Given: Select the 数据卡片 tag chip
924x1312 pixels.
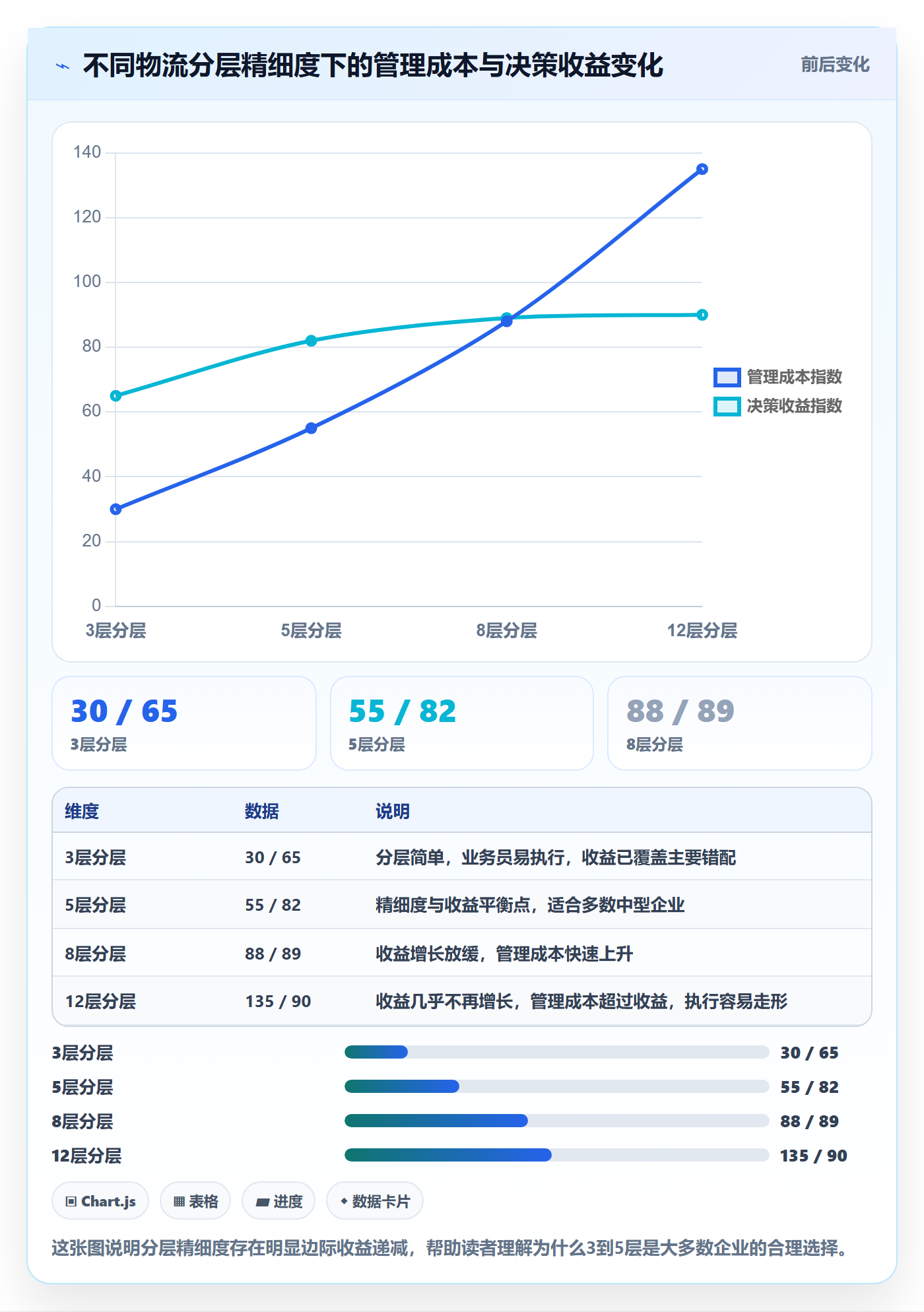Looking at the screenshot, I should tap(375, 1201).
